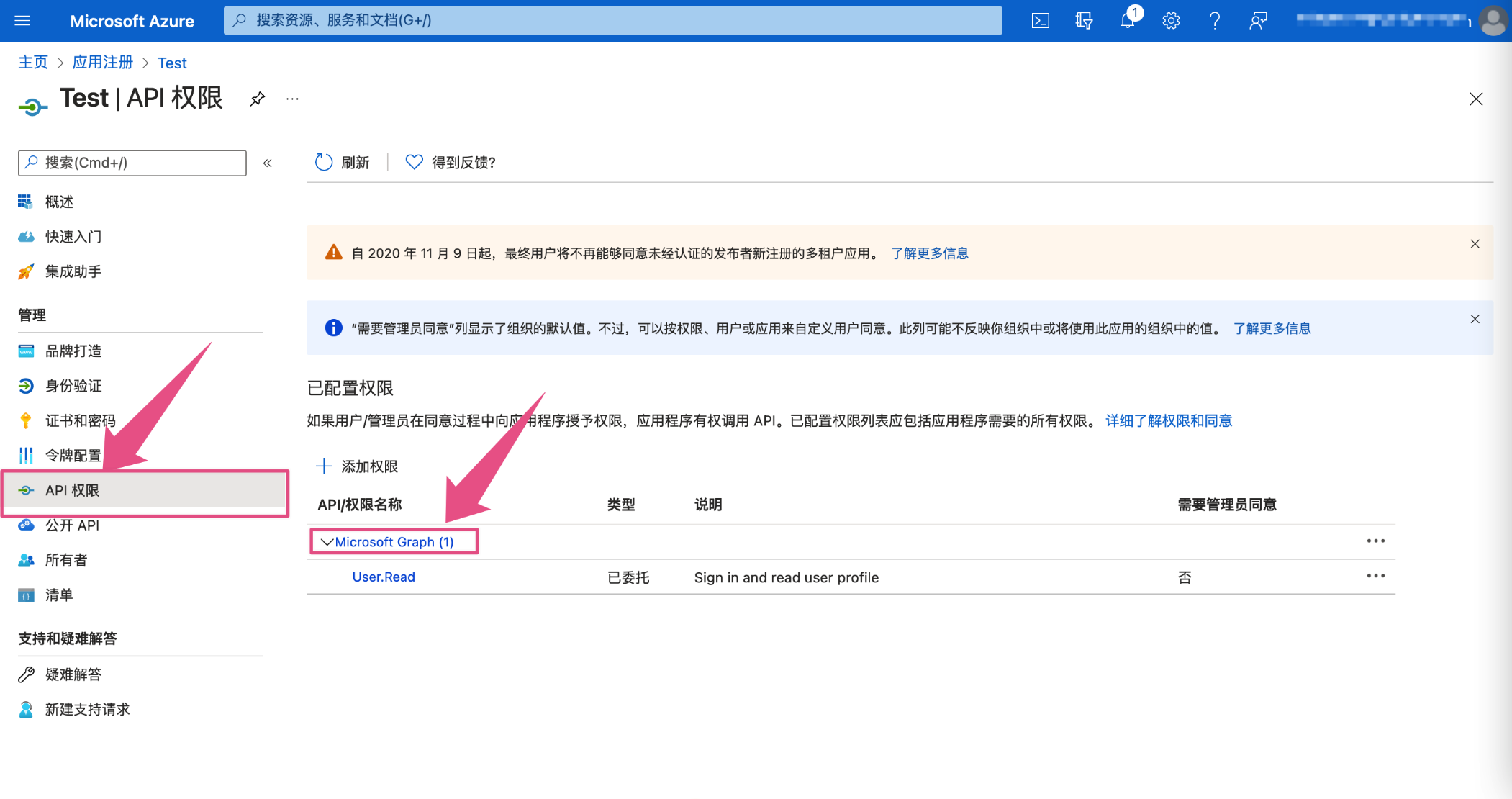The width and height of the screenshot is (1512, 799).
Task: Open the notifications bell icon
Action: tap(1128, 21)
